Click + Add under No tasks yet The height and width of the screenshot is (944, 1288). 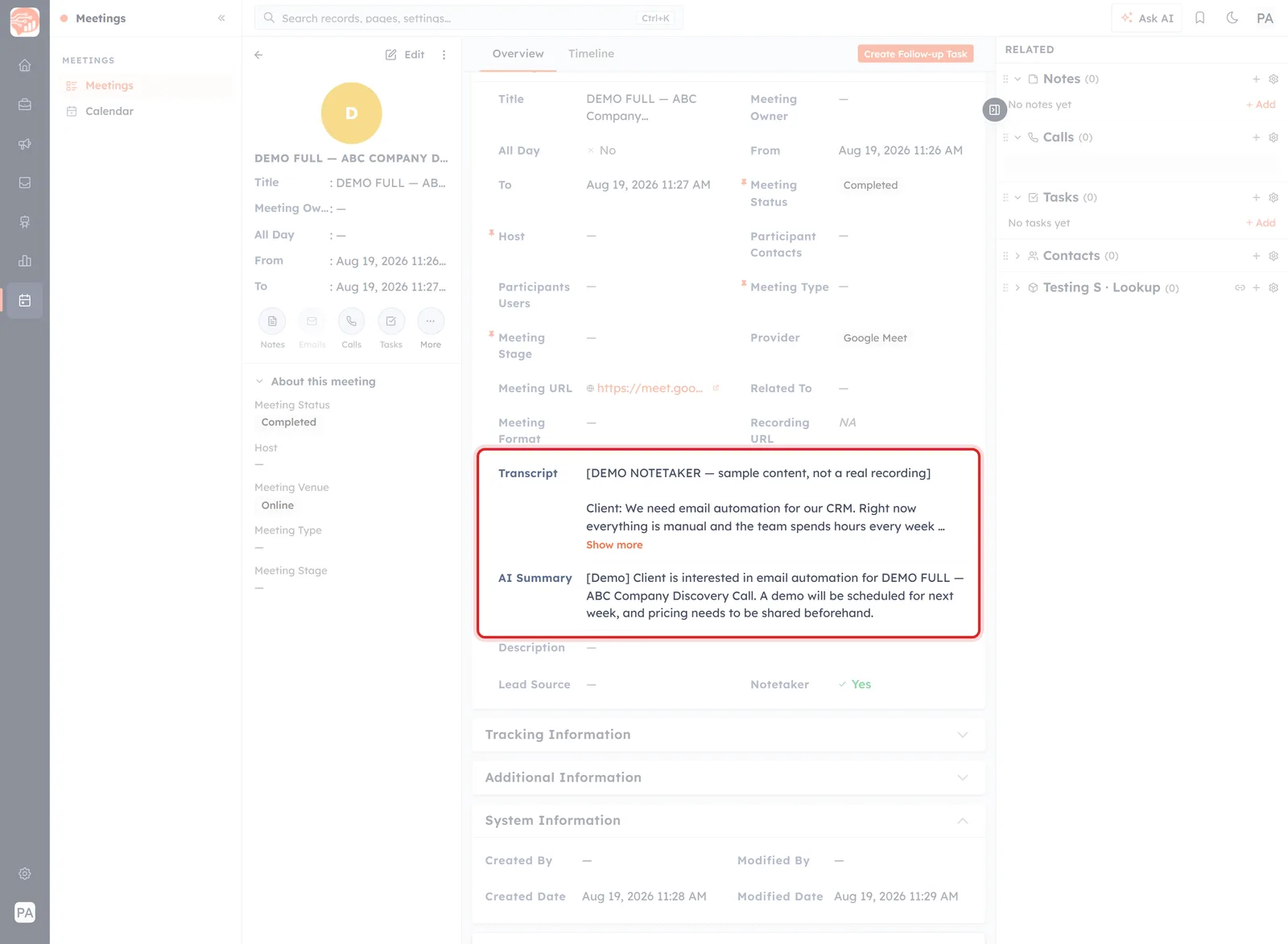pos(1261,223)
